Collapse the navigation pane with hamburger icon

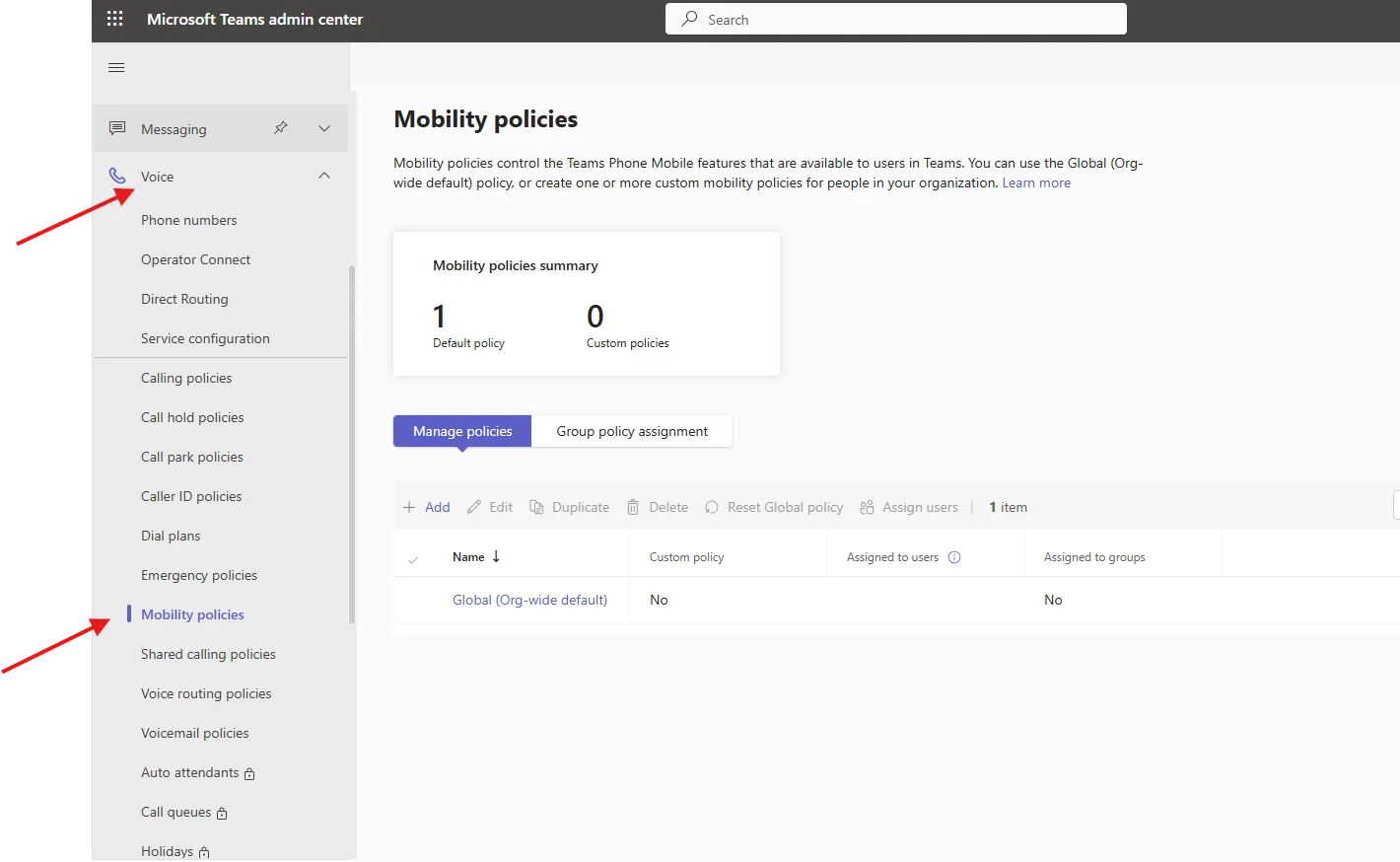coord(115,67)
